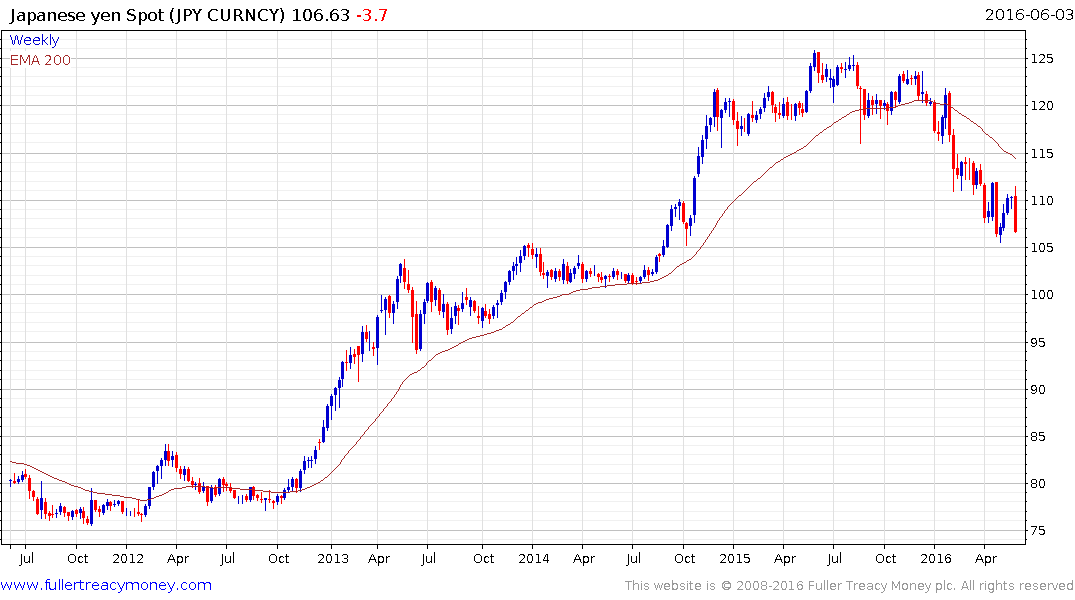Click the copyright notice 'Fuller Treacy Money plc'
The width and height of the screenshot is (1075, 600).
[882, 586]
